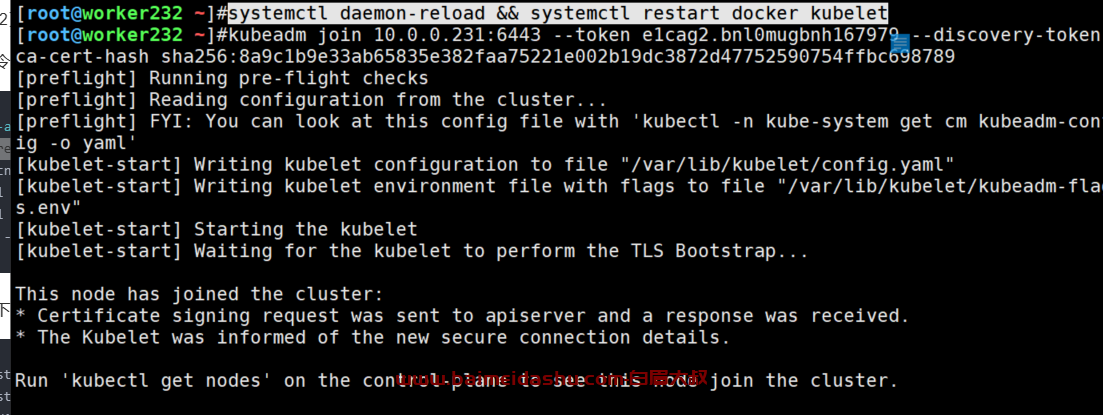
Task: Click the Certificate signing request line
Action: coord(462,316)
